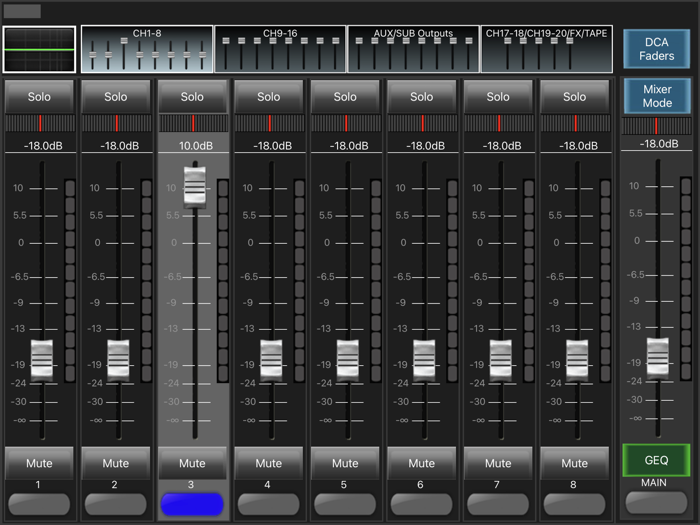
Task: Mute channel 4
Action: tap(268, 463)
